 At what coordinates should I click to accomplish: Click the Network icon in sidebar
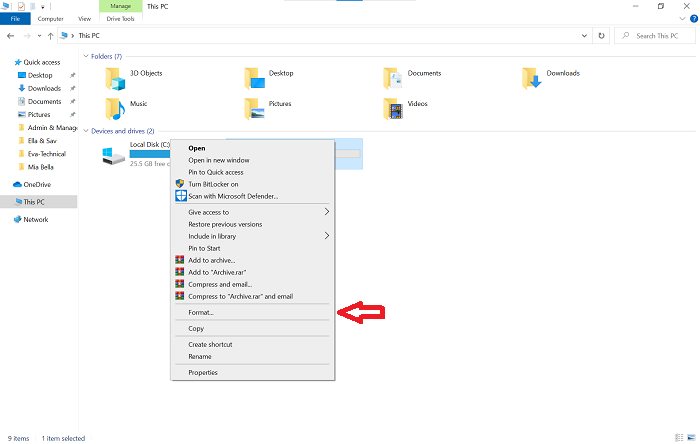17,220
